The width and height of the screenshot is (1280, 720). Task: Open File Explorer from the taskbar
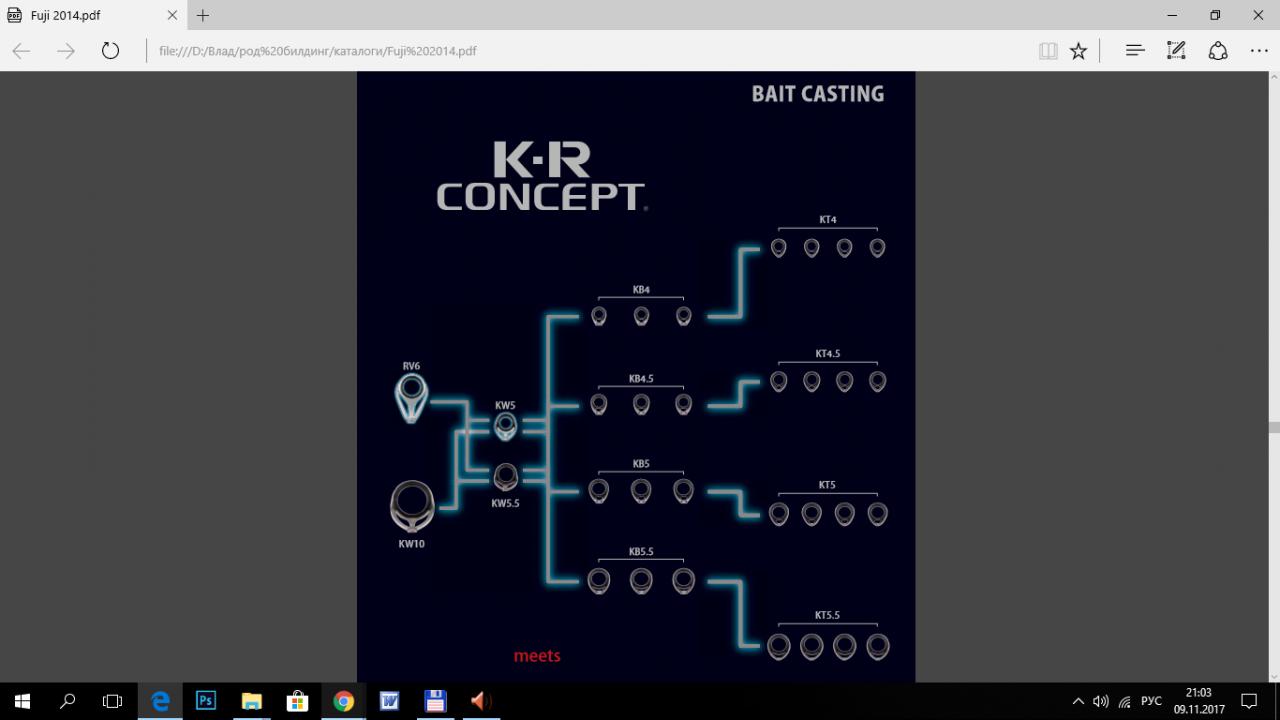[x=251, y=701]
